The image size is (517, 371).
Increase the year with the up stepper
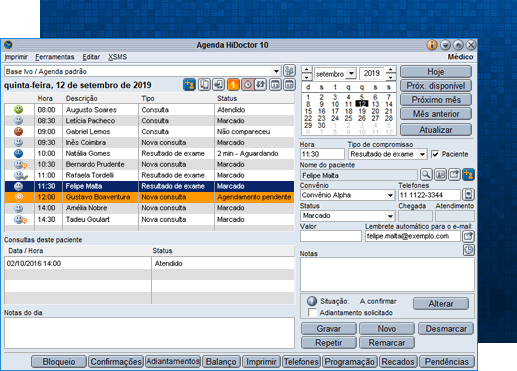390,70
